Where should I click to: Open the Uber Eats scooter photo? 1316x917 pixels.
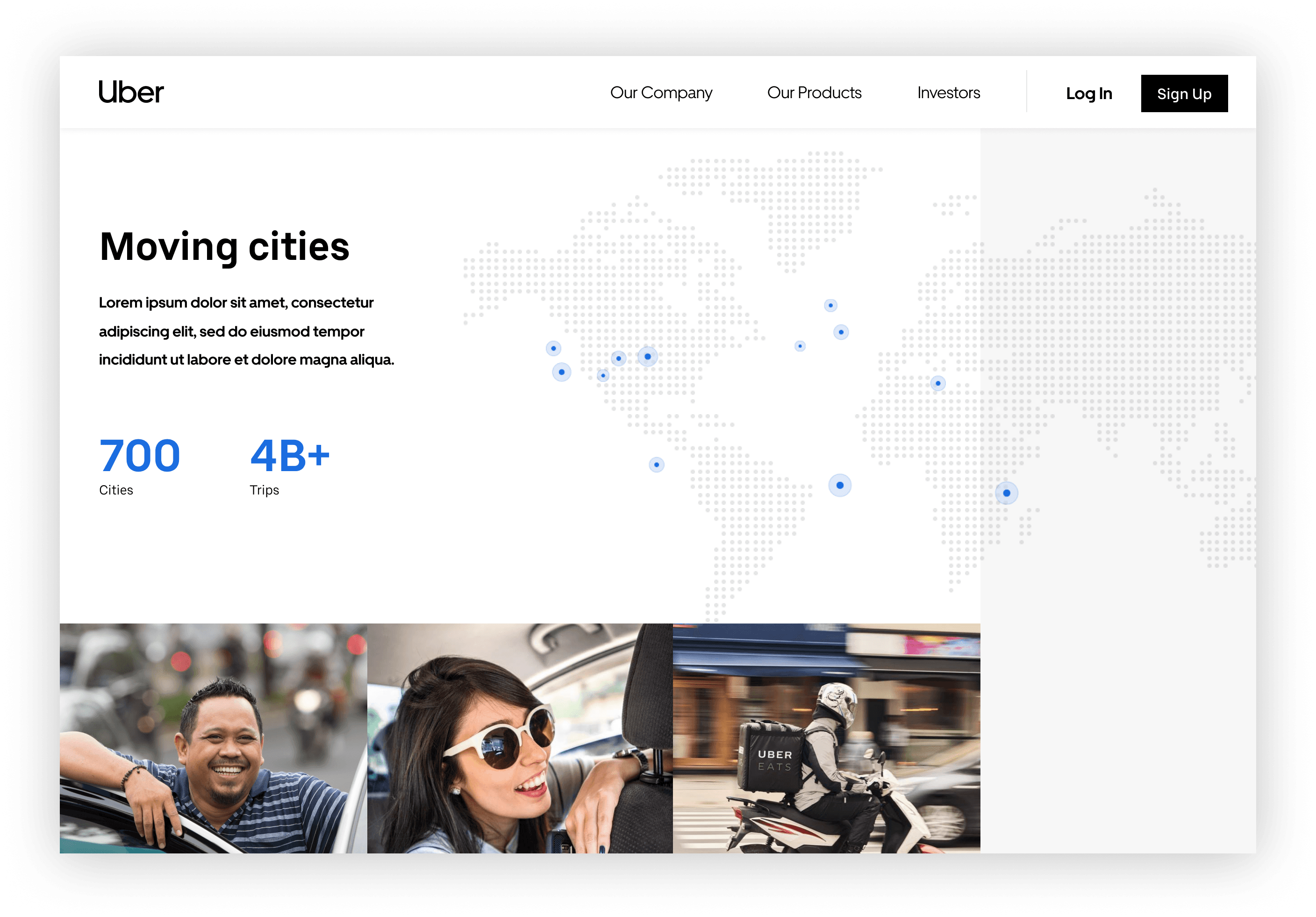click(x=827, y=738)
